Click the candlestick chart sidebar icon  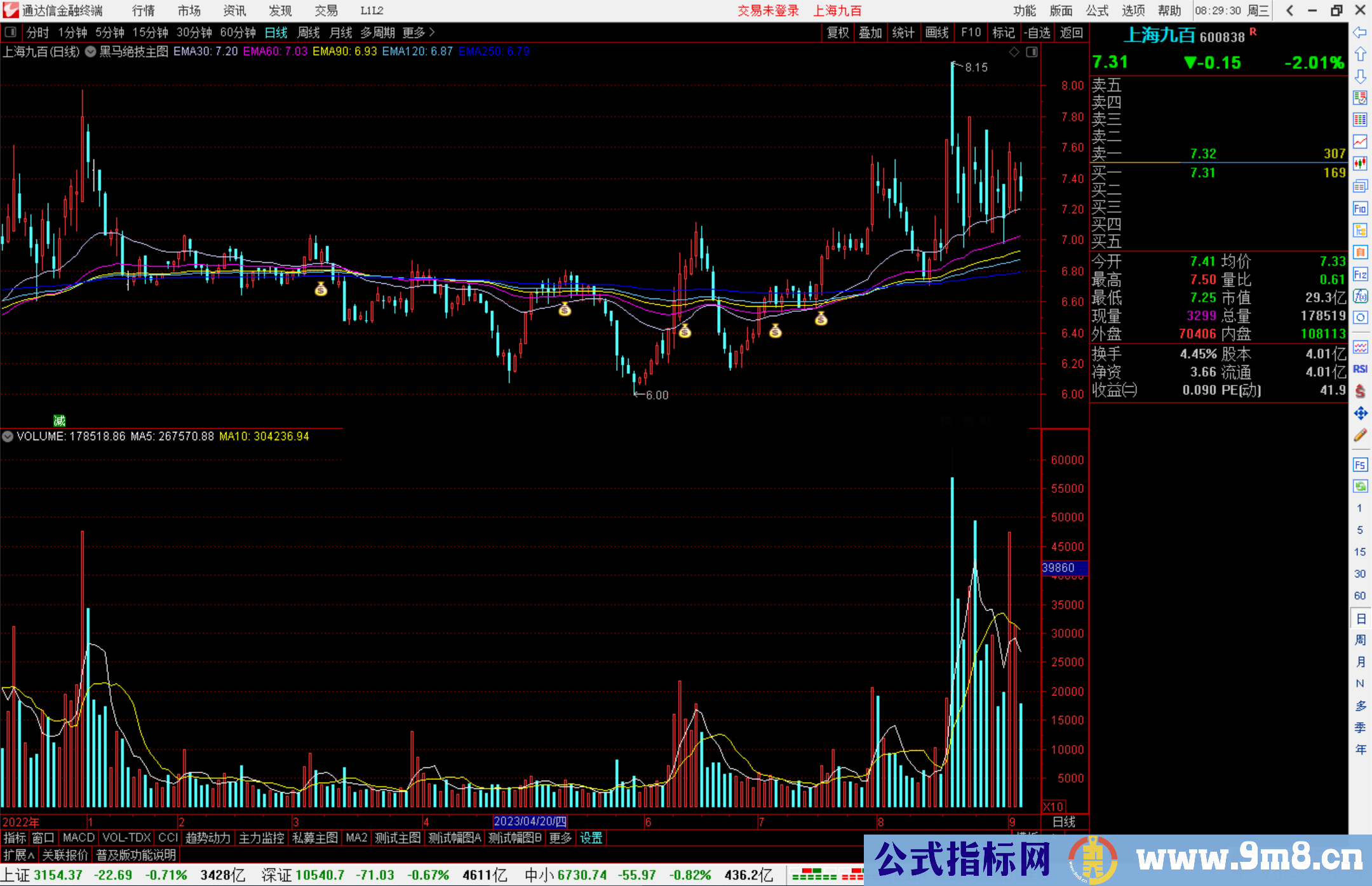pyautogui.click(x=1360, y=164)
